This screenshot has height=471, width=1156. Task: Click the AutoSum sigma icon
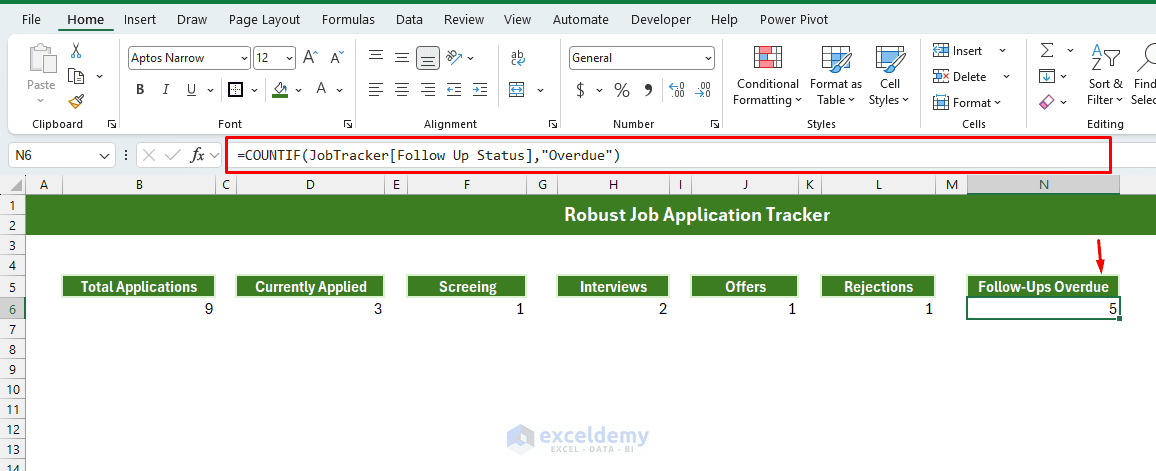(1047, 50)
